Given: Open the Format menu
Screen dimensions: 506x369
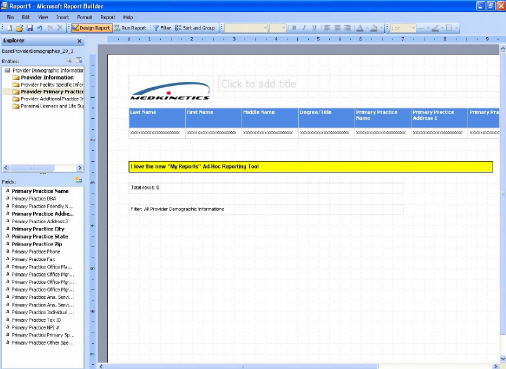Looking at the screenshot, I should [x=84, y=17].
